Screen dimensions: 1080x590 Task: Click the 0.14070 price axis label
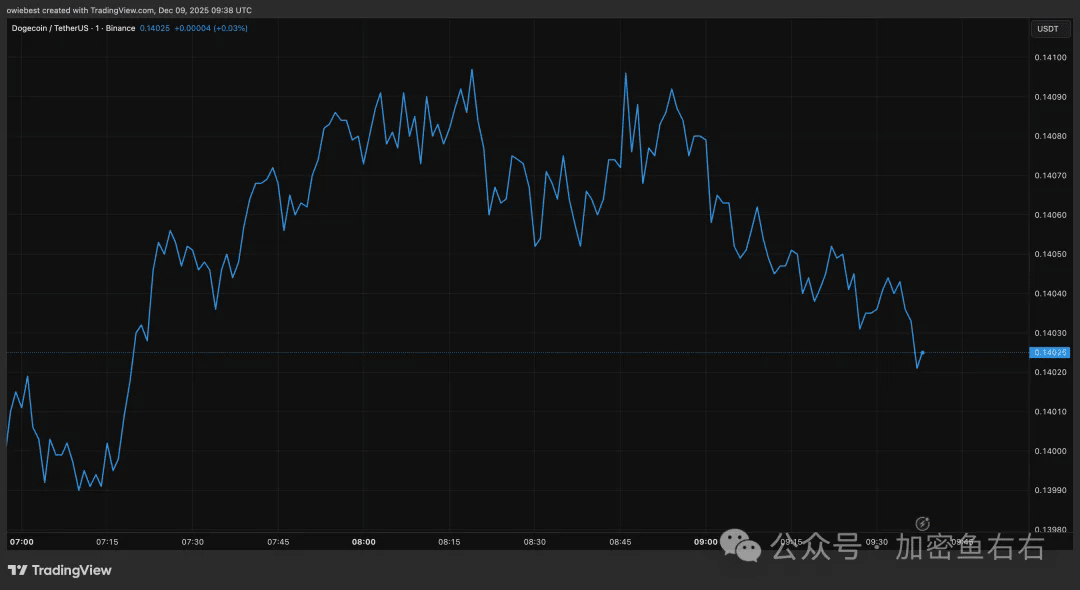(1050, 176)
